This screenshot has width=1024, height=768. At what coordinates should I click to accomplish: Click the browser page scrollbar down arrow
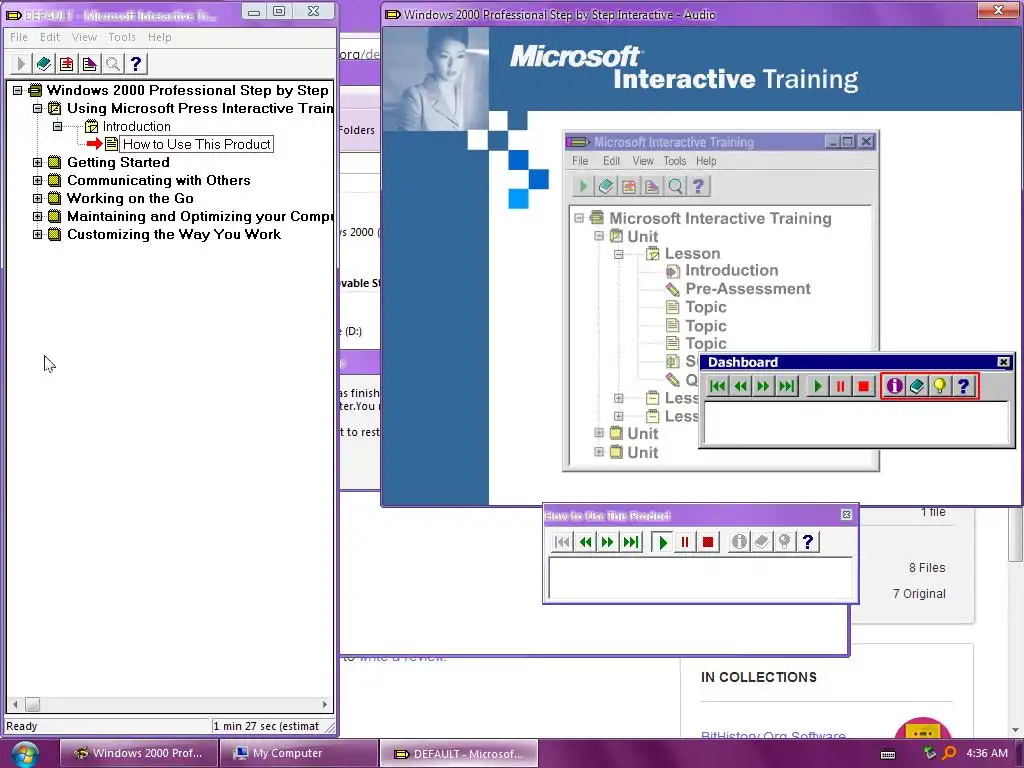(1016, 730)
